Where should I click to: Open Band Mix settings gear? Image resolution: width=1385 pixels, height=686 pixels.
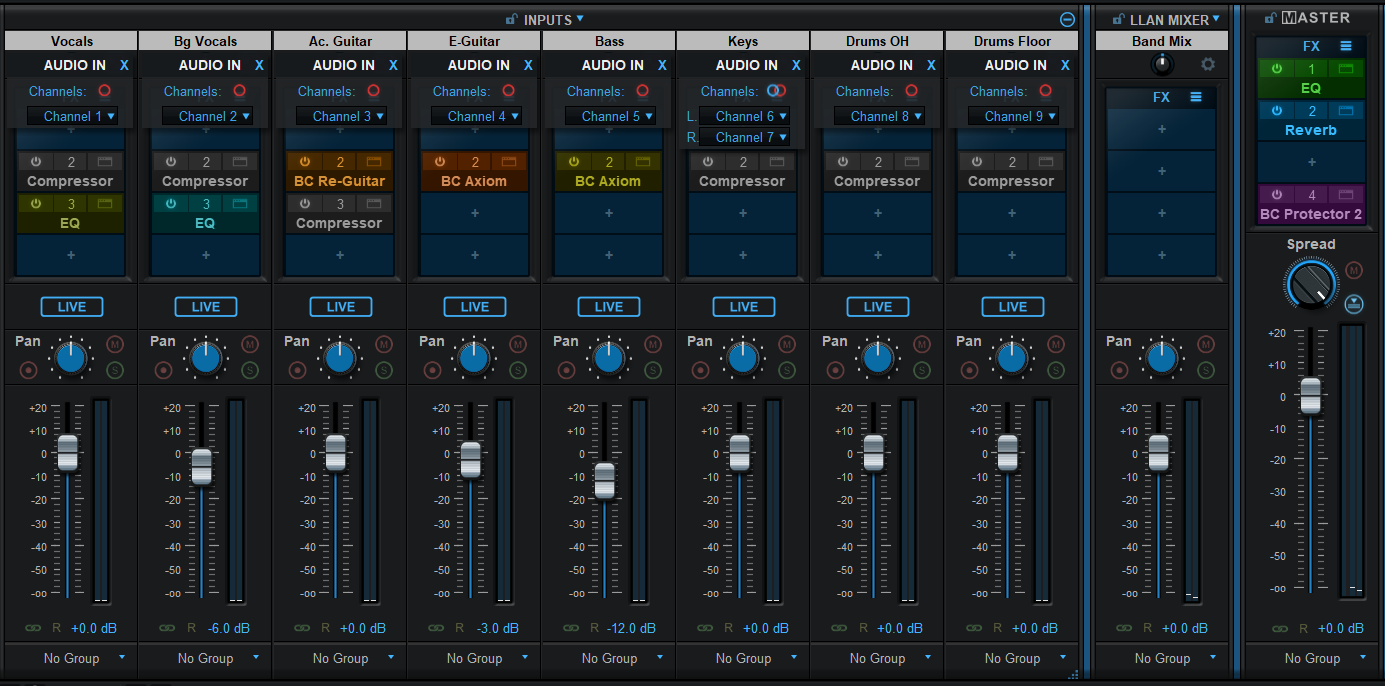tap(1208, 64)
